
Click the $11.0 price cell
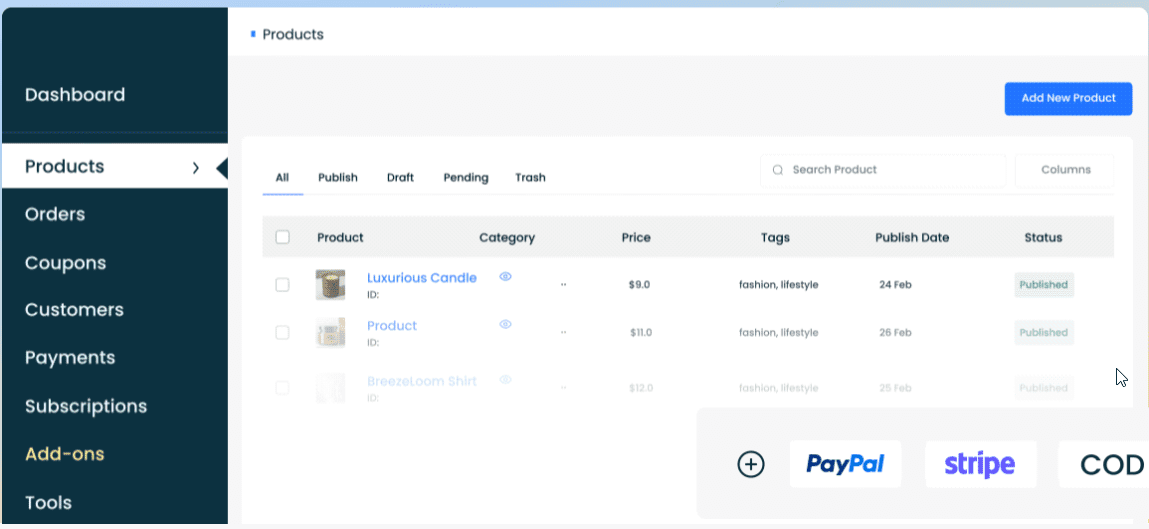coord(641,333)
